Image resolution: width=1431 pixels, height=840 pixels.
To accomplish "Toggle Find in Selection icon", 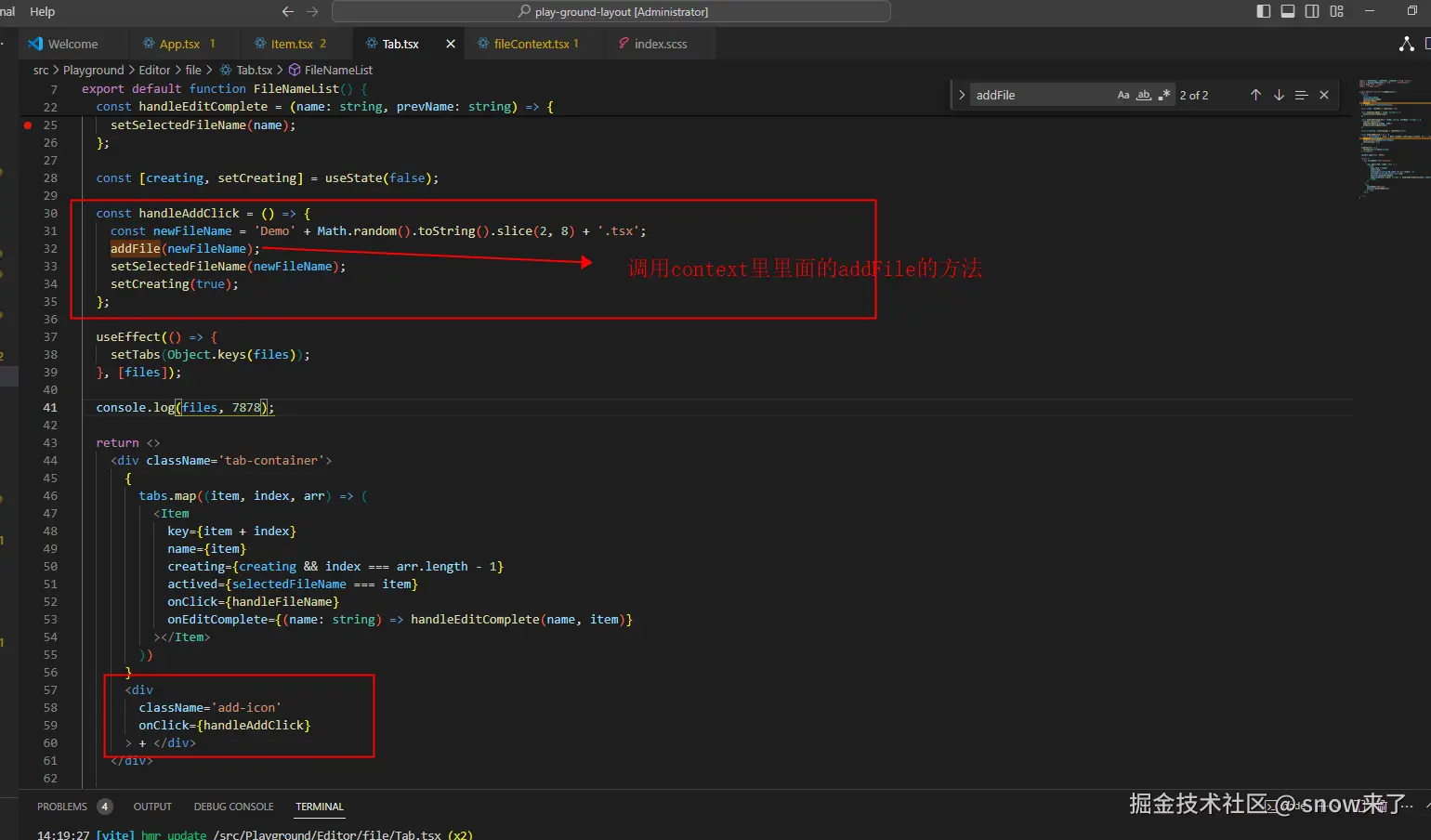I will tap(1301, 95).
